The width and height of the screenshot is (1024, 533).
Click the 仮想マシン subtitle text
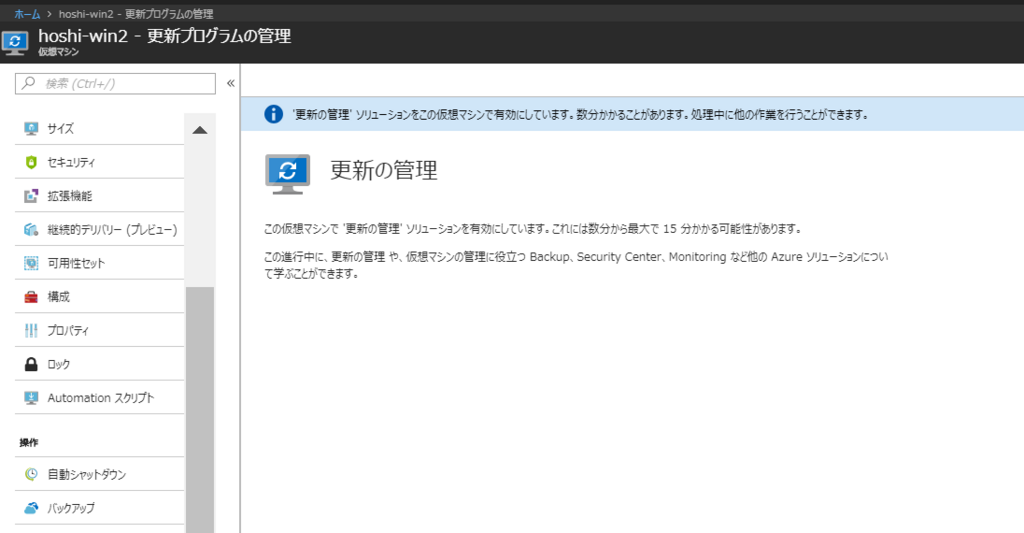[58, 52]
